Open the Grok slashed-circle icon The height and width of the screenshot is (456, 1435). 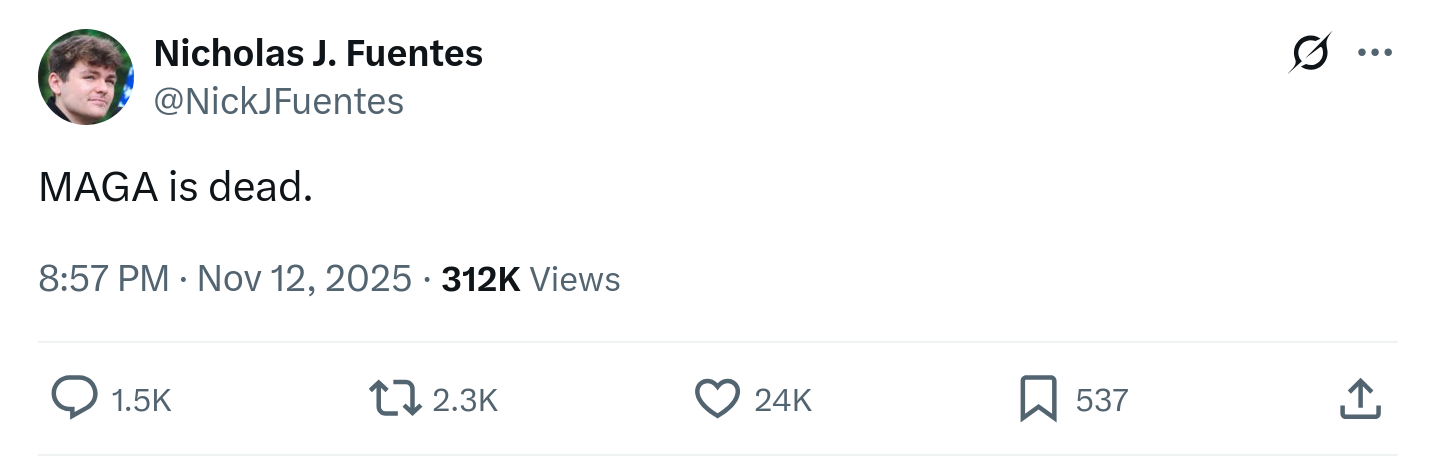click(1310, 53)
